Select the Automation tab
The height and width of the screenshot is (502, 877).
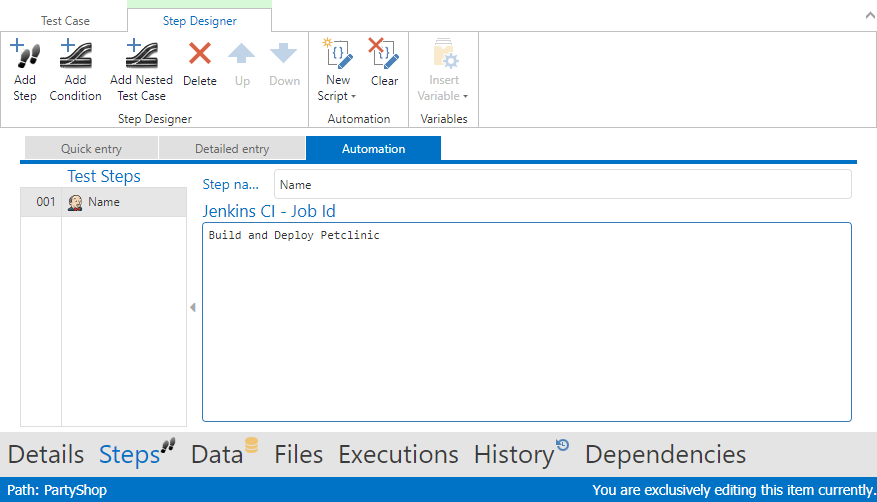(x=373, y=149)
